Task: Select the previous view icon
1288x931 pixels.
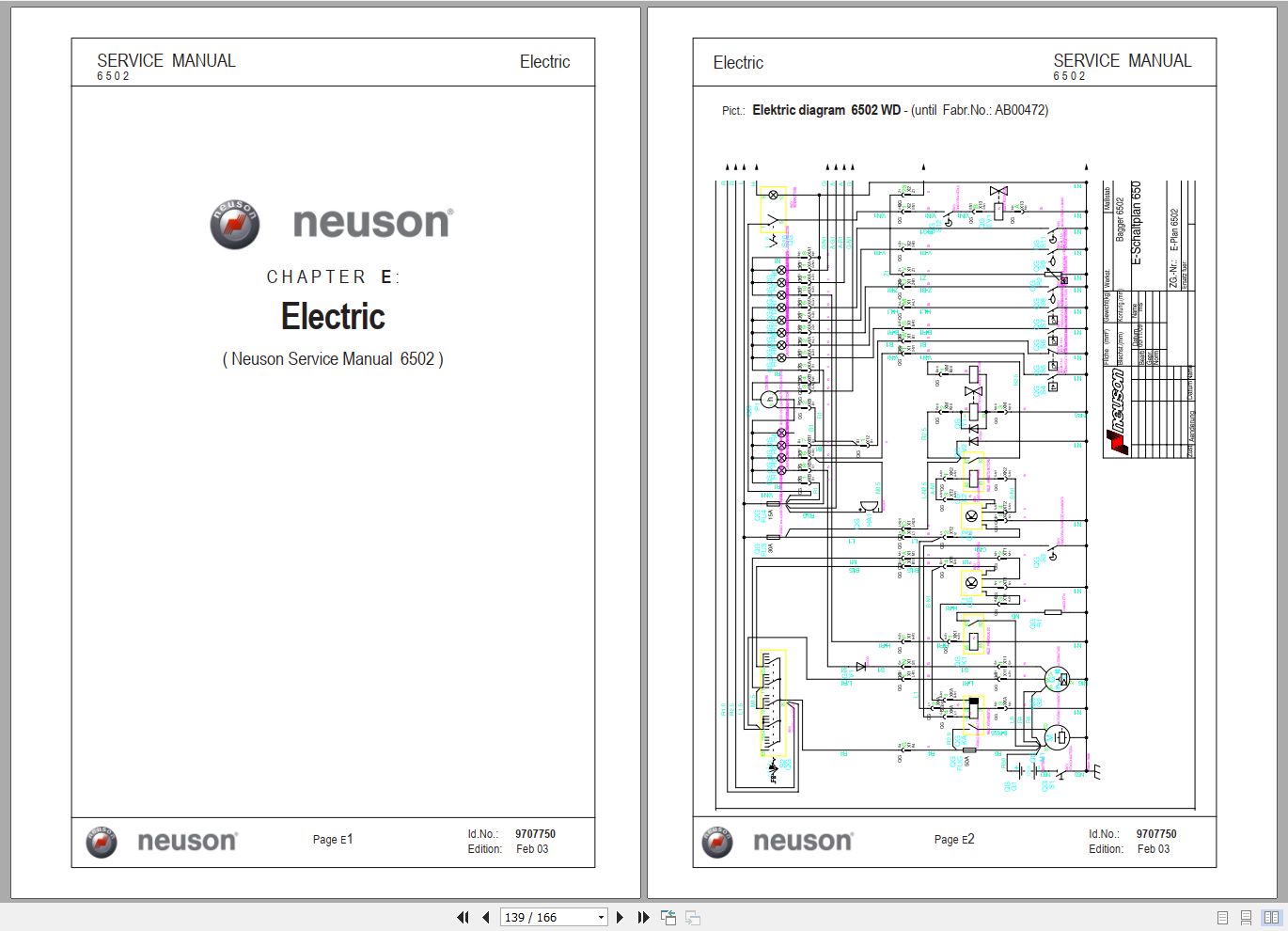Action: [668, 917]
